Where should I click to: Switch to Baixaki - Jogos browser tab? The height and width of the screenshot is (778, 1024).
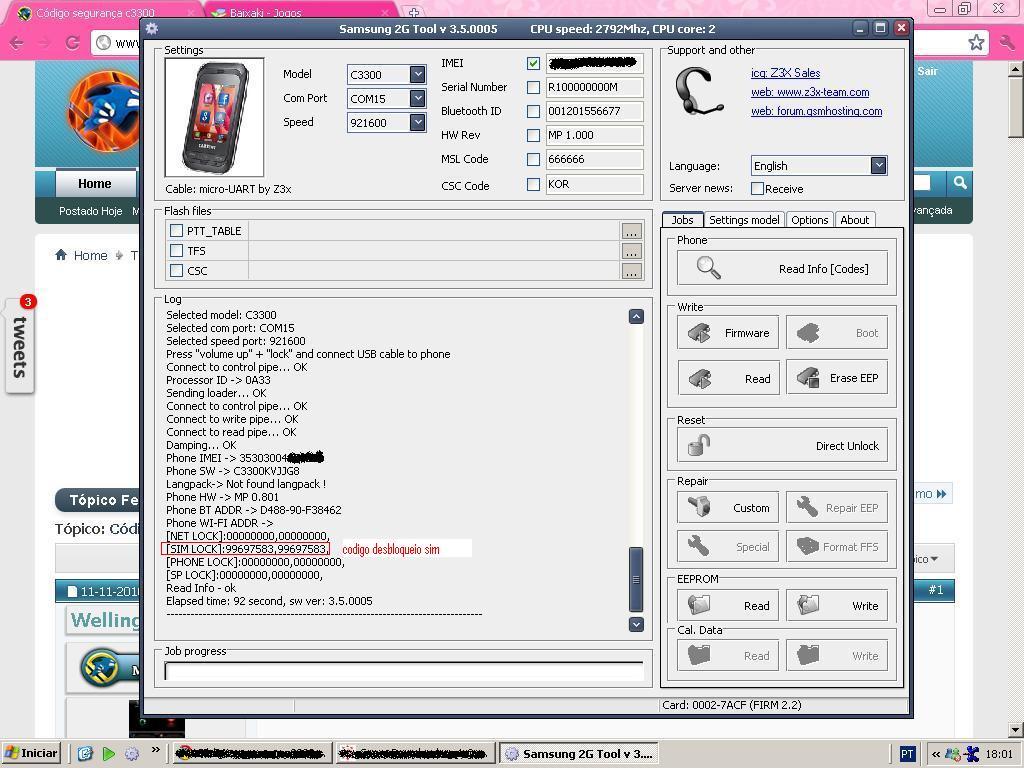(x=302, y=12)
